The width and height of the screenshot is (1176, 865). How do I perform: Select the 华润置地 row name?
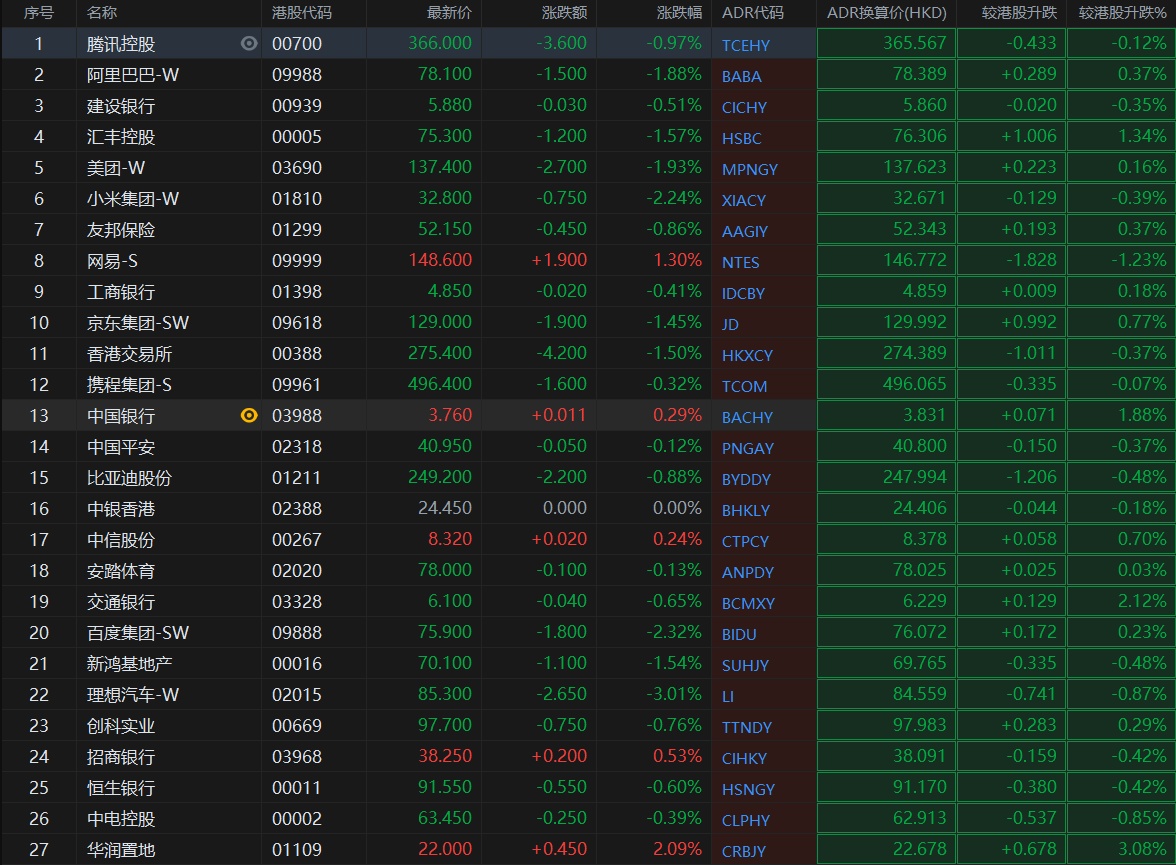click(x=121, y=850)
